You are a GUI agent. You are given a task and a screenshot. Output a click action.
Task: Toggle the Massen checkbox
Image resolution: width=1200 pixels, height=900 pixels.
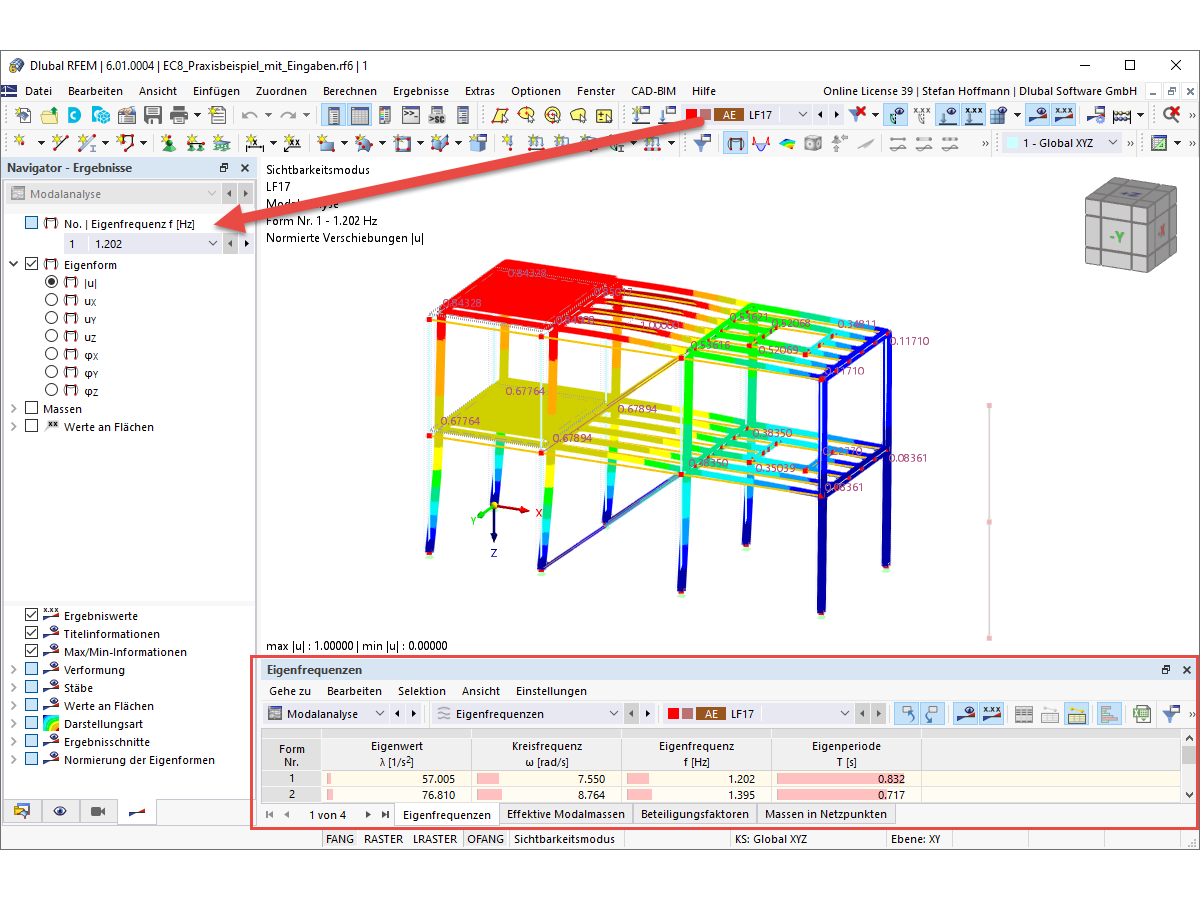click(x=32, y=409)
